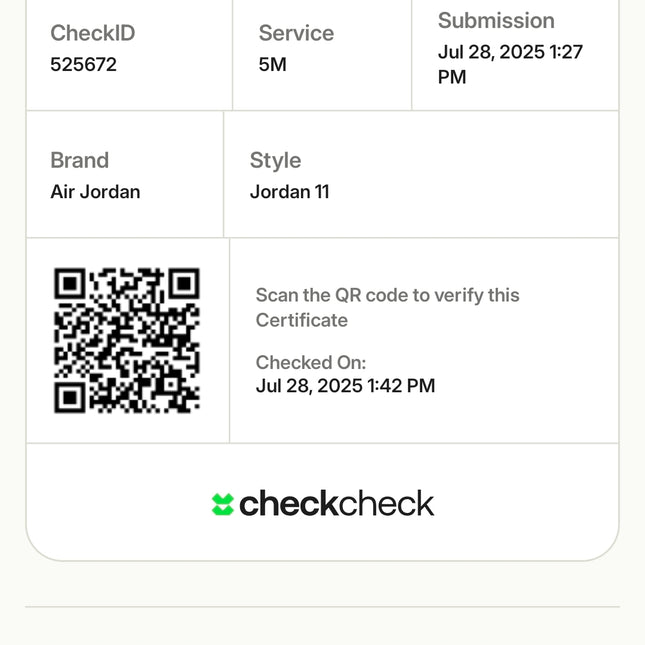The width and height of the screenshot is (645, 645).
Task: Click the QR code's top-right finder square
Action: [185, 284]
